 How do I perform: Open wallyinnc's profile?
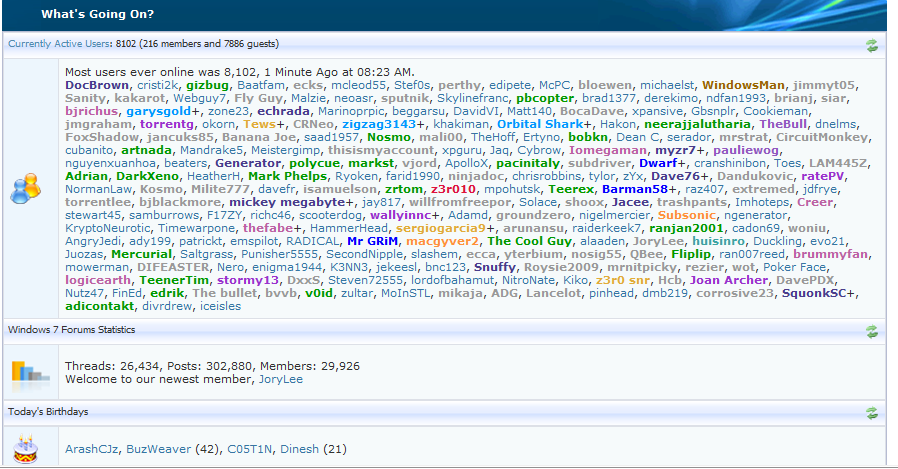coord(401,215)
